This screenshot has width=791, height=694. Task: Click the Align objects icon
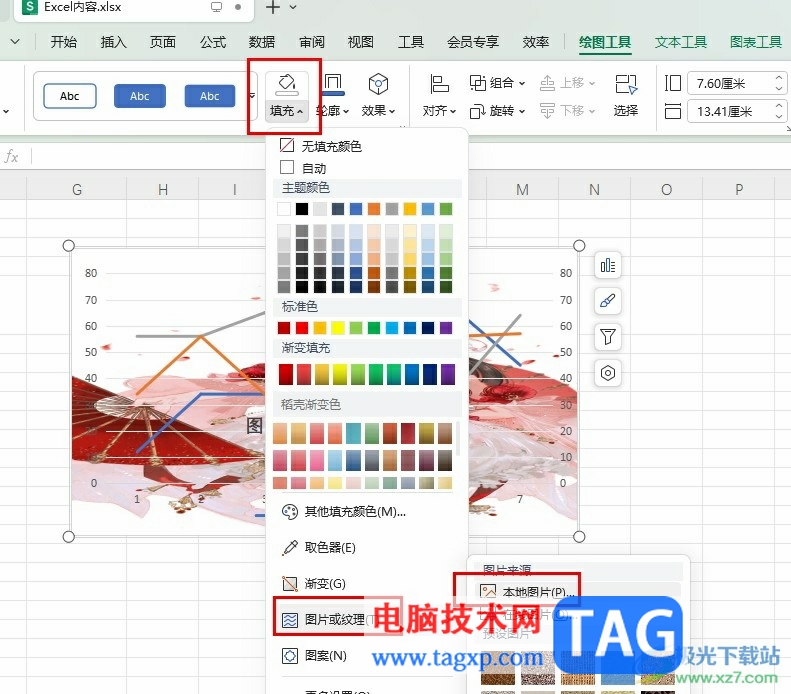click(439, 84)
